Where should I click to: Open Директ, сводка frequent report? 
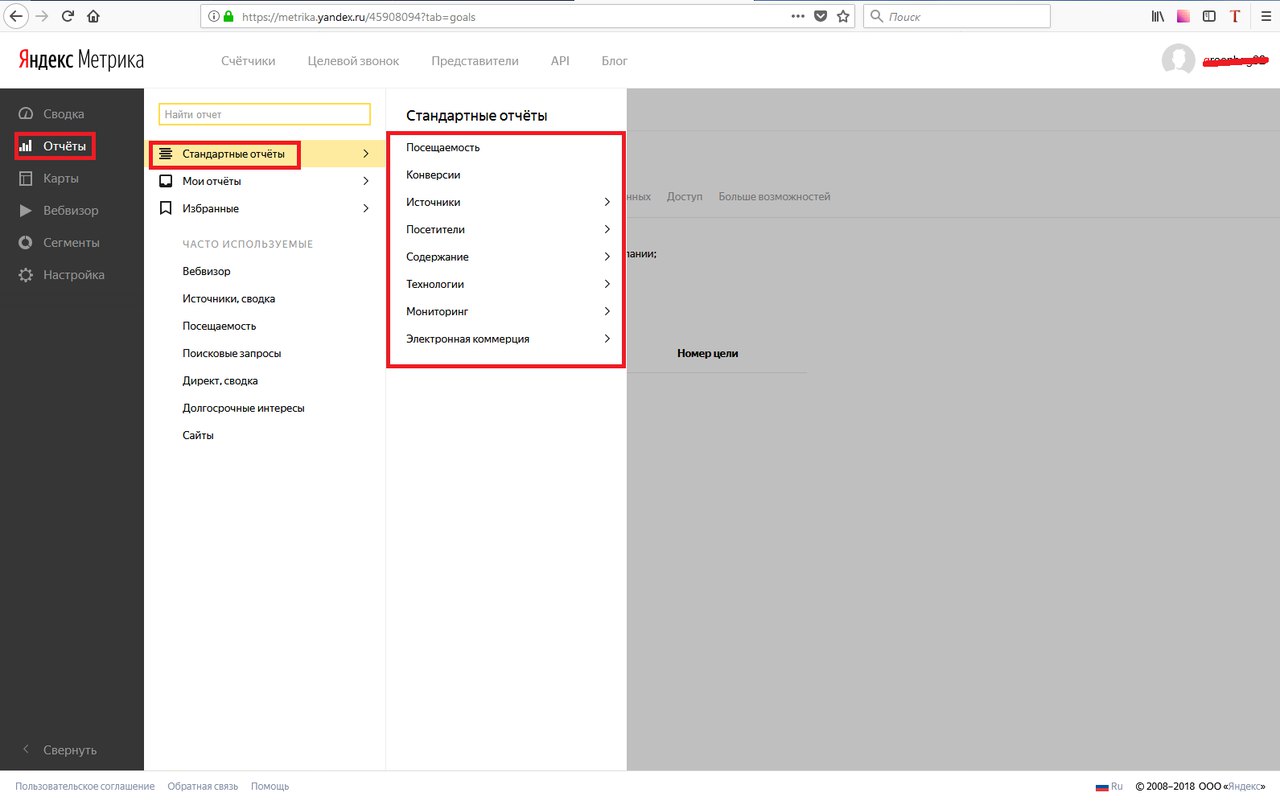pyautogui.click(x=220, y=381)
